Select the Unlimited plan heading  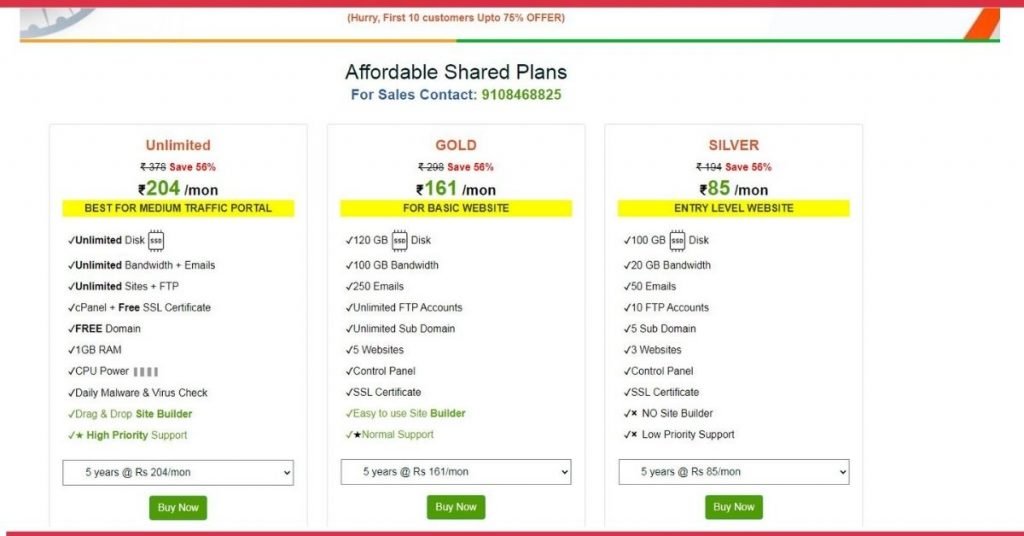pos(178,145)
